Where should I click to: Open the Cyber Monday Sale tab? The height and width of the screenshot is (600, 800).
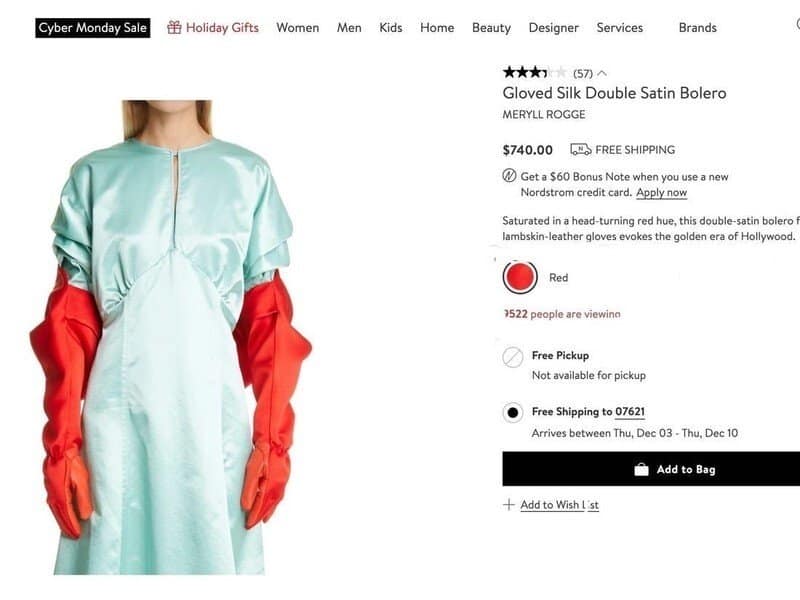[93, 28]
